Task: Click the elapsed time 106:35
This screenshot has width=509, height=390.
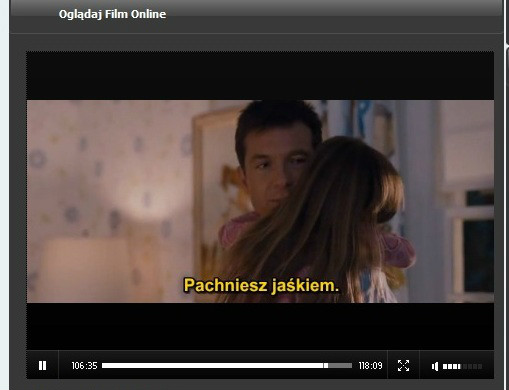Action: click(x=84, y=366)
